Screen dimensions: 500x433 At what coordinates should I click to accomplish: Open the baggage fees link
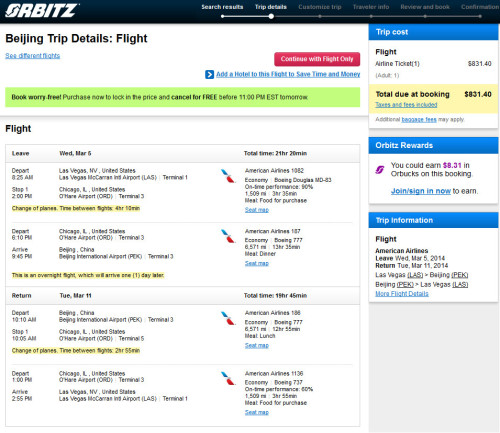click(419, 119)
